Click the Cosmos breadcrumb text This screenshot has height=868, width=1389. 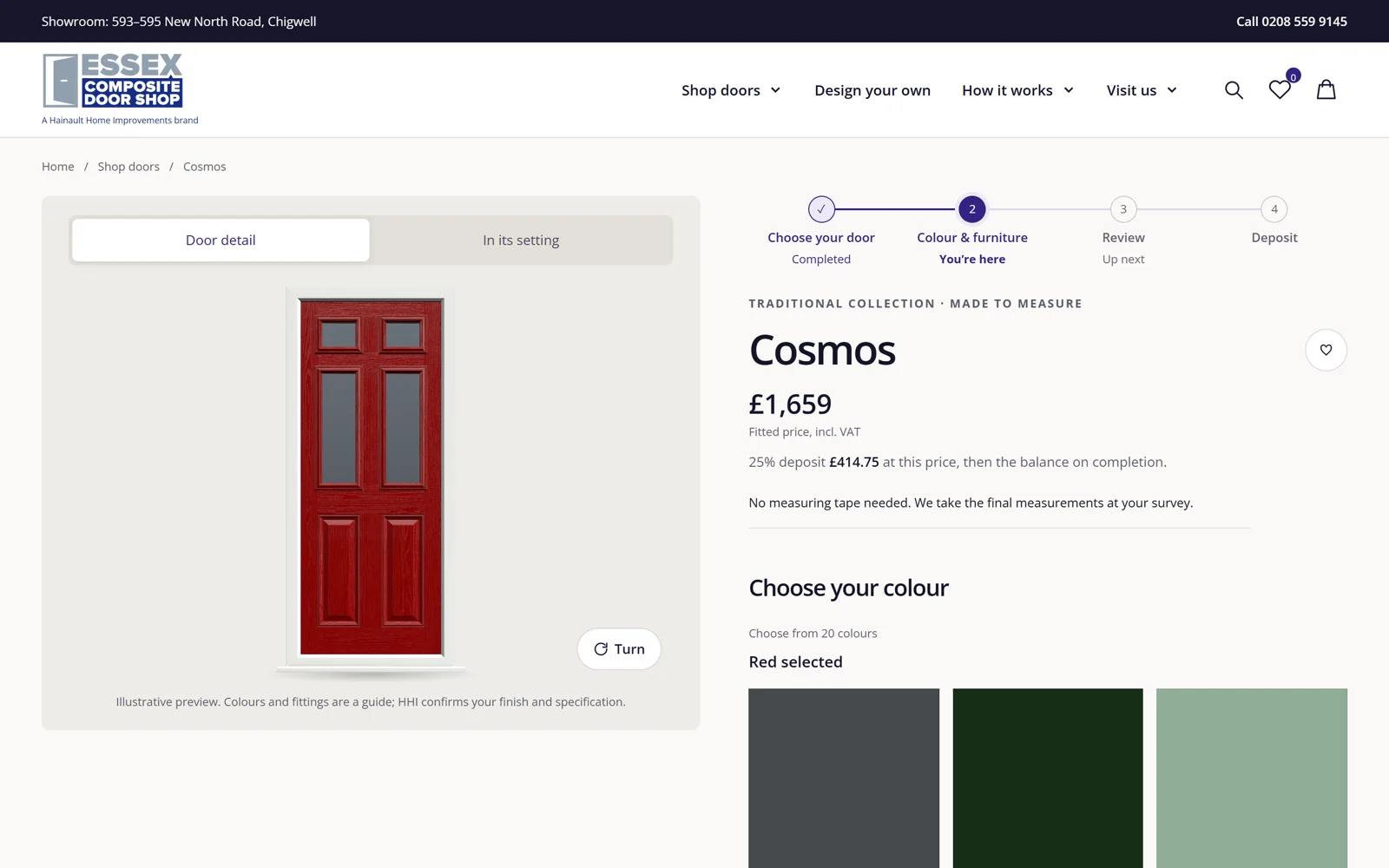(x=204, y=167)
